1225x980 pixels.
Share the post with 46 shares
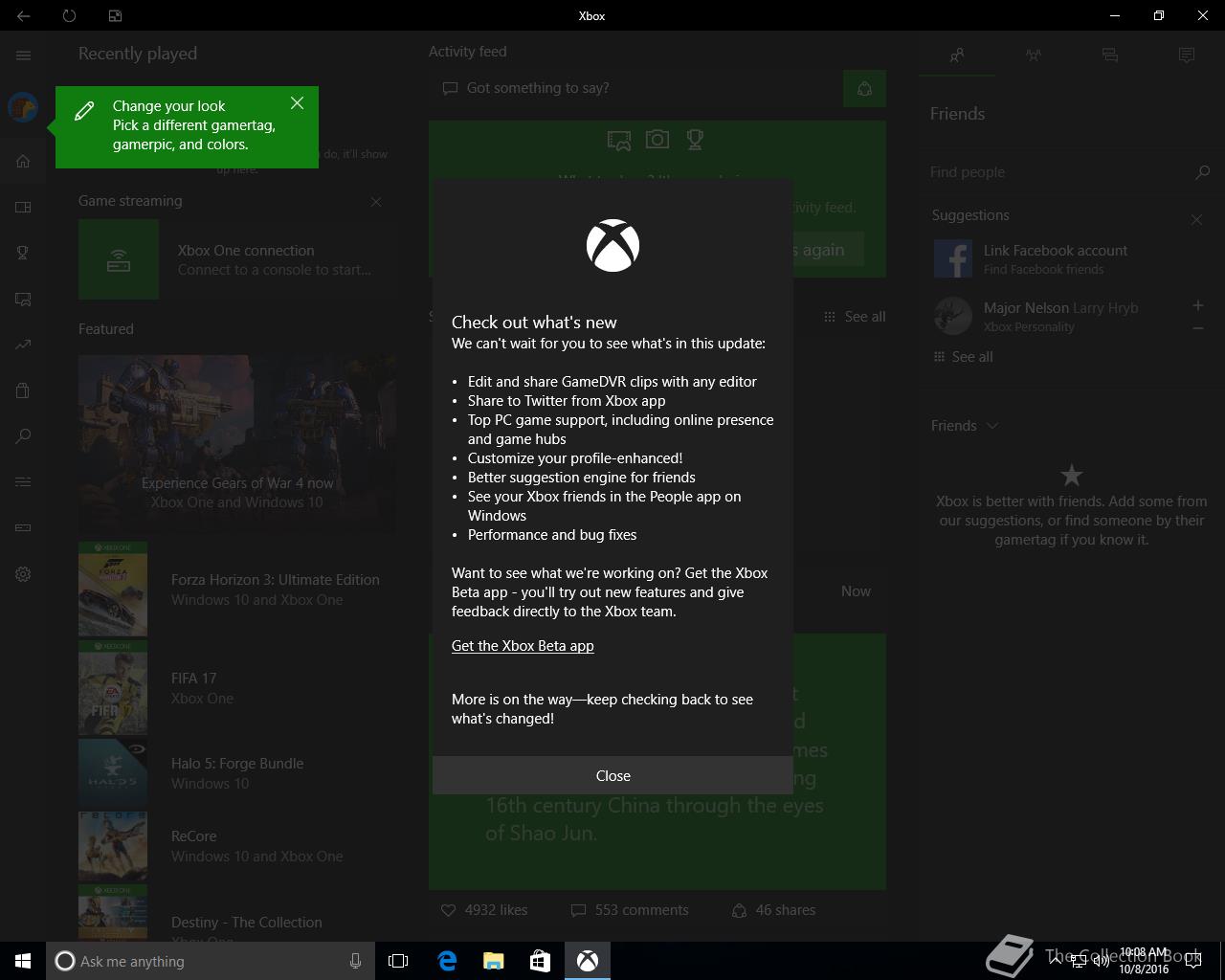click(774, 910)
